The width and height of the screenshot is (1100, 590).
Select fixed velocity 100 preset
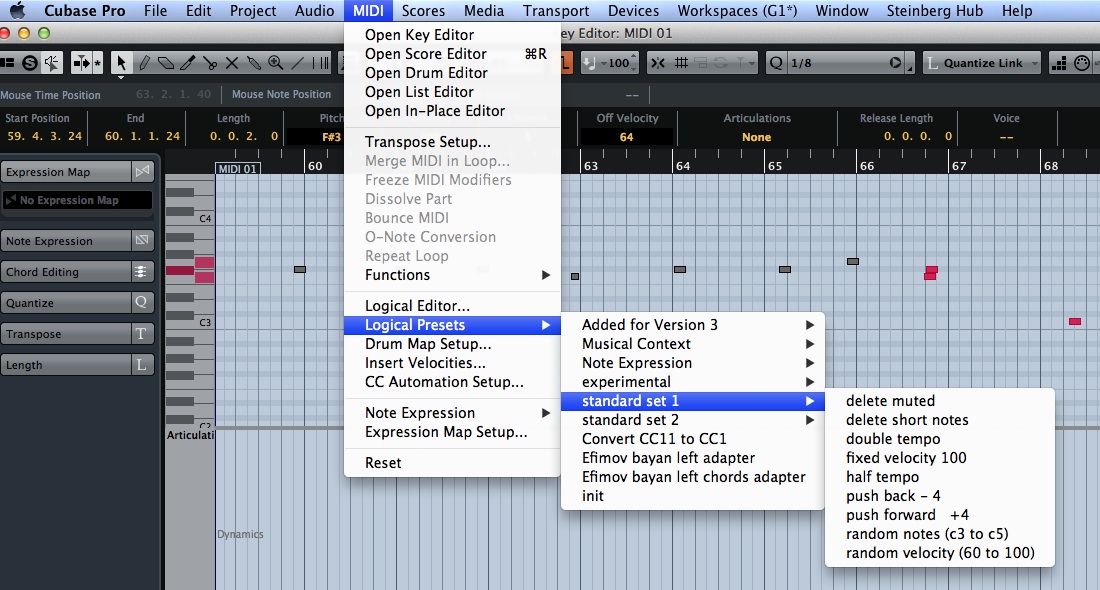pyautogui.click(x=940, y=457)
